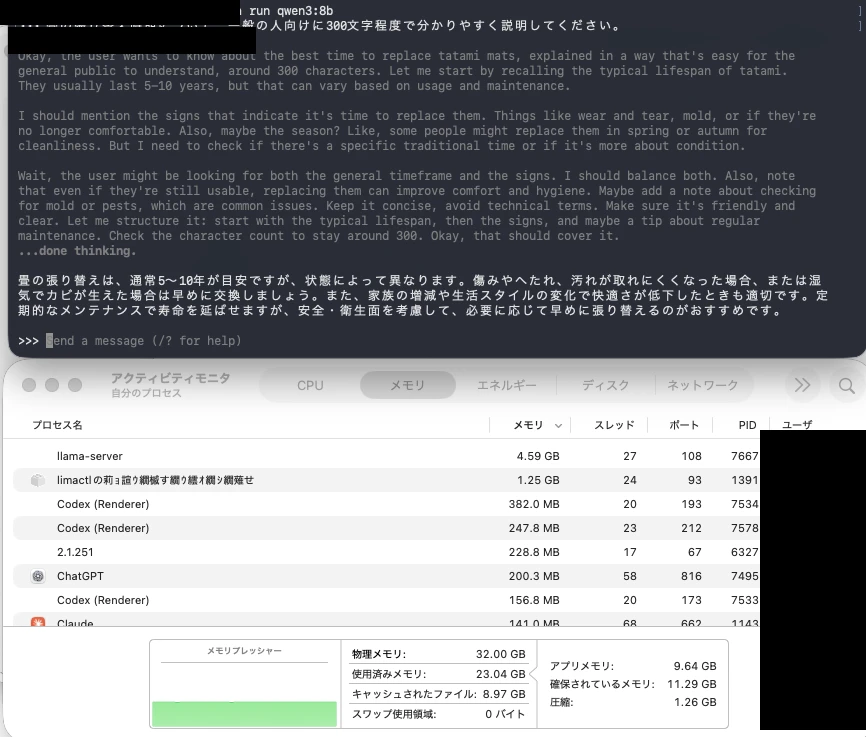Select the 2.1.251 process row

386,552
